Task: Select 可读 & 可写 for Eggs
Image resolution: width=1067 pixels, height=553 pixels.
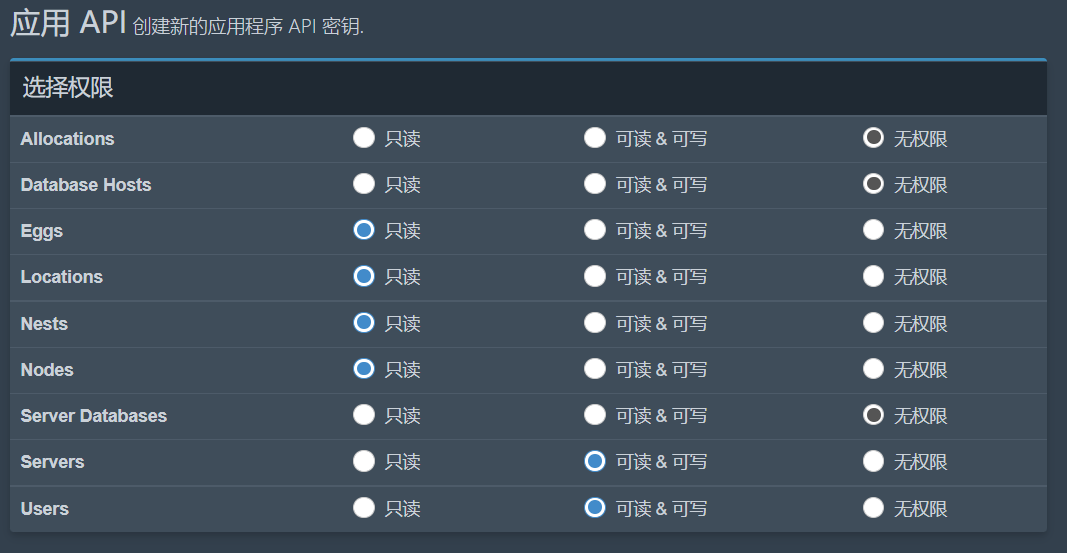Action: (x=595, y=230)
